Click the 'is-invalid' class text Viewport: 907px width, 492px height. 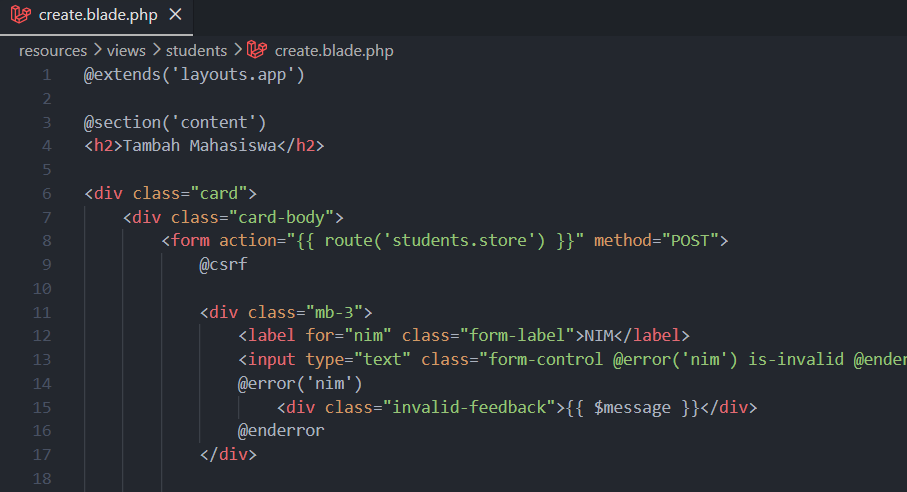[796, 360]
